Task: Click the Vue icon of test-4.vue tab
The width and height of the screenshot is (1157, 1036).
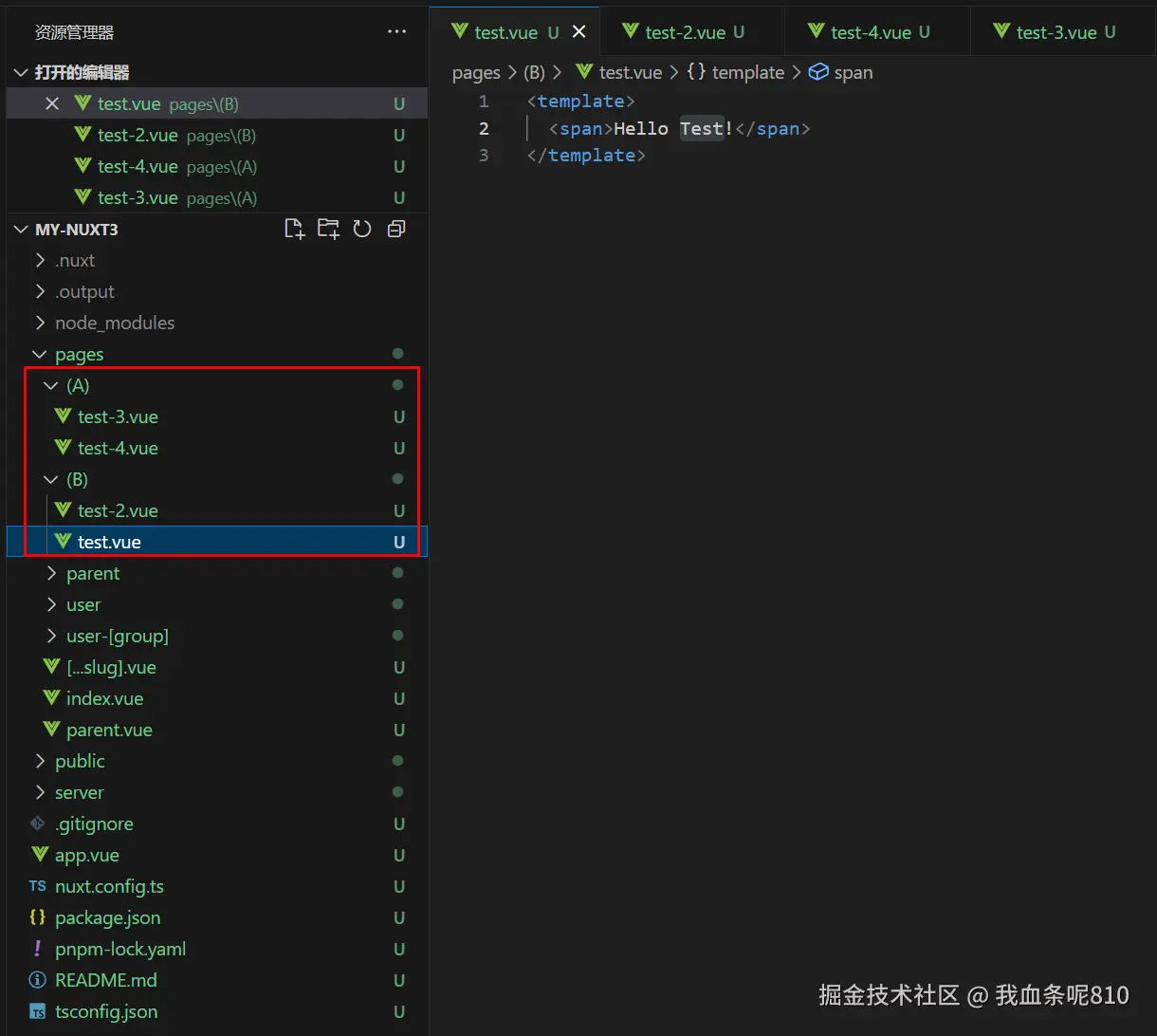Action: click(x=816, y=31)
